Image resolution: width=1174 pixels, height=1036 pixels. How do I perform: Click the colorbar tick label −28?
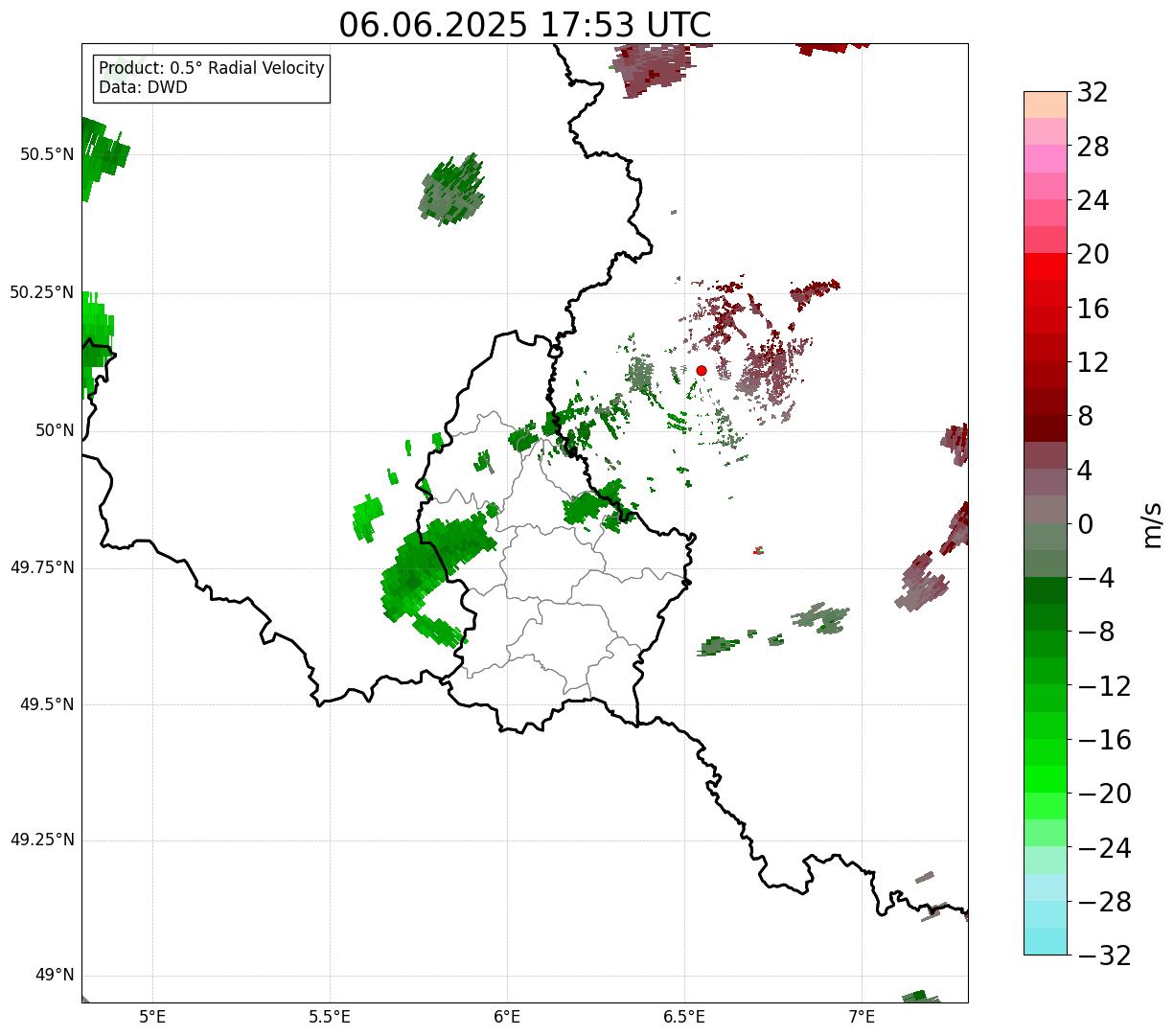coord(1104,902)
